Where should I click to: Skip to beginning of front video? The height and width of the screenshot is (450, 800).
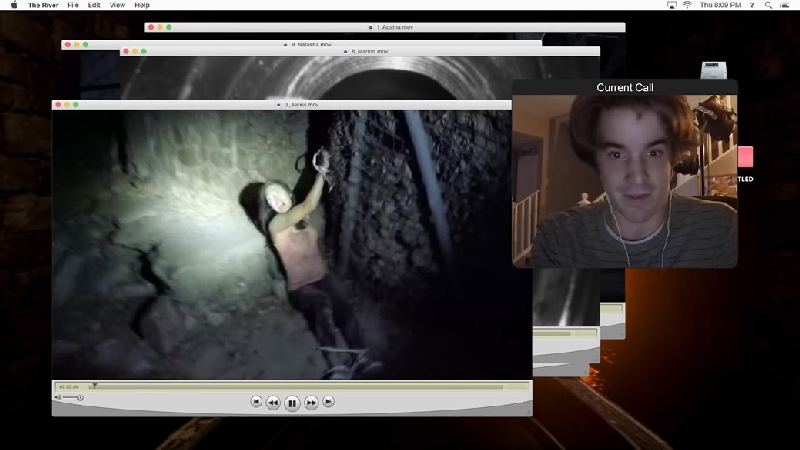click(x=256, y=402)
